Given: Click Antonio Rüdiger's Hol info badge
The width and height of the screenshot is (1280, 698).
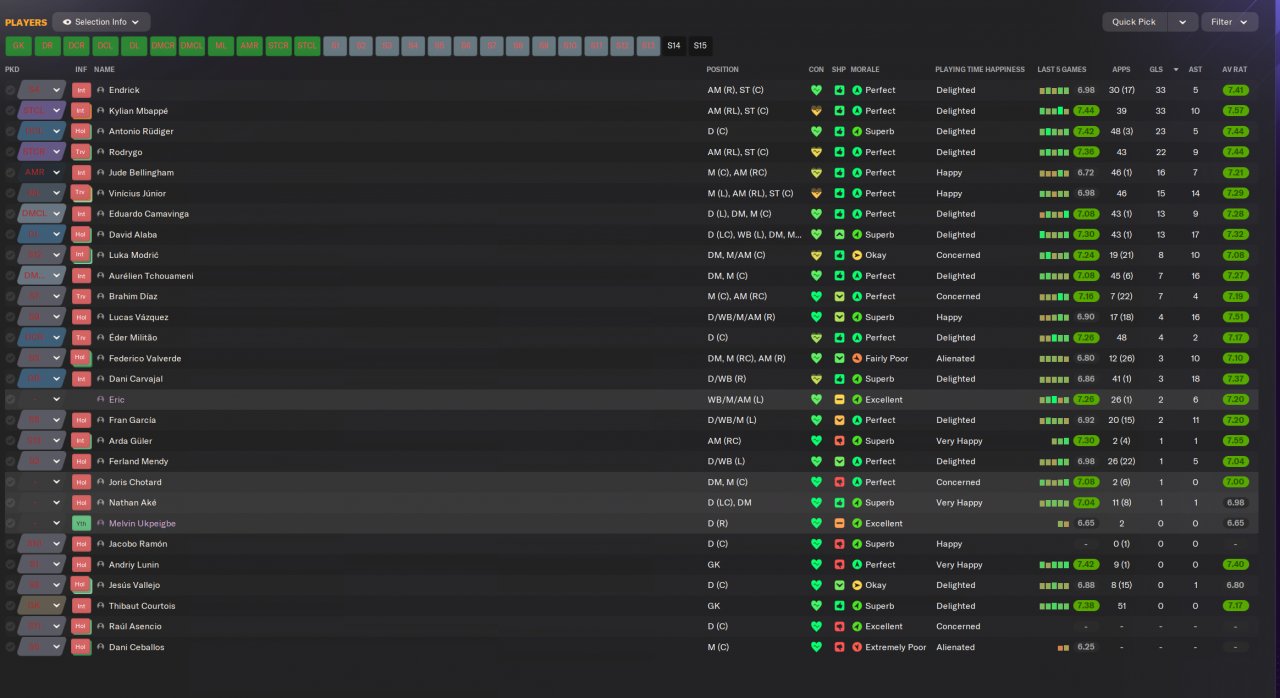Looking at the screenshot, I should point(81,131).
